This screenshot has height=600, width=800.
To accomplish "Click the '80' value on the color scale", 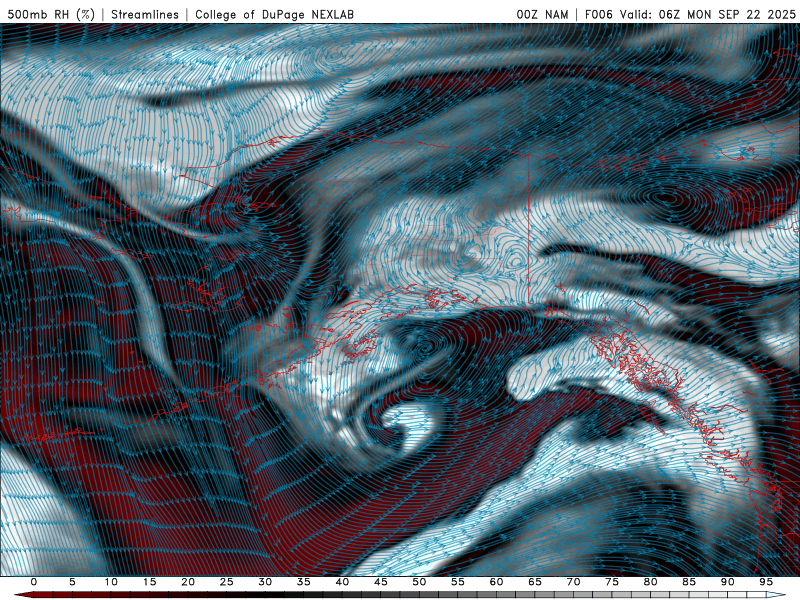I will click(x=651, y=582).
